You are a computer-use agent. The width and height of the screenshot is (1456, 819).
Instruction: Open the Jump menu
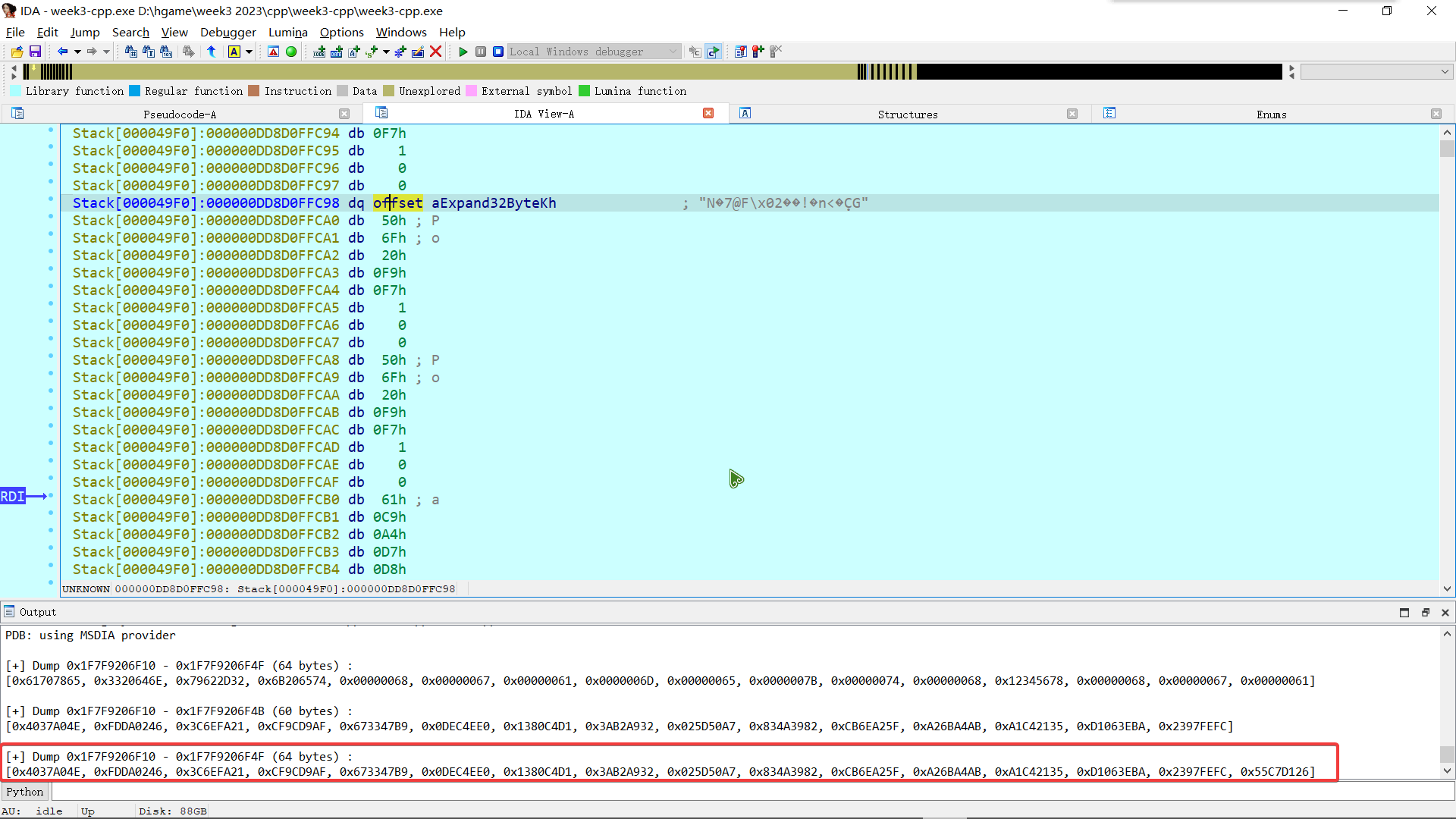pyautogui.click(x=85, y=32)
